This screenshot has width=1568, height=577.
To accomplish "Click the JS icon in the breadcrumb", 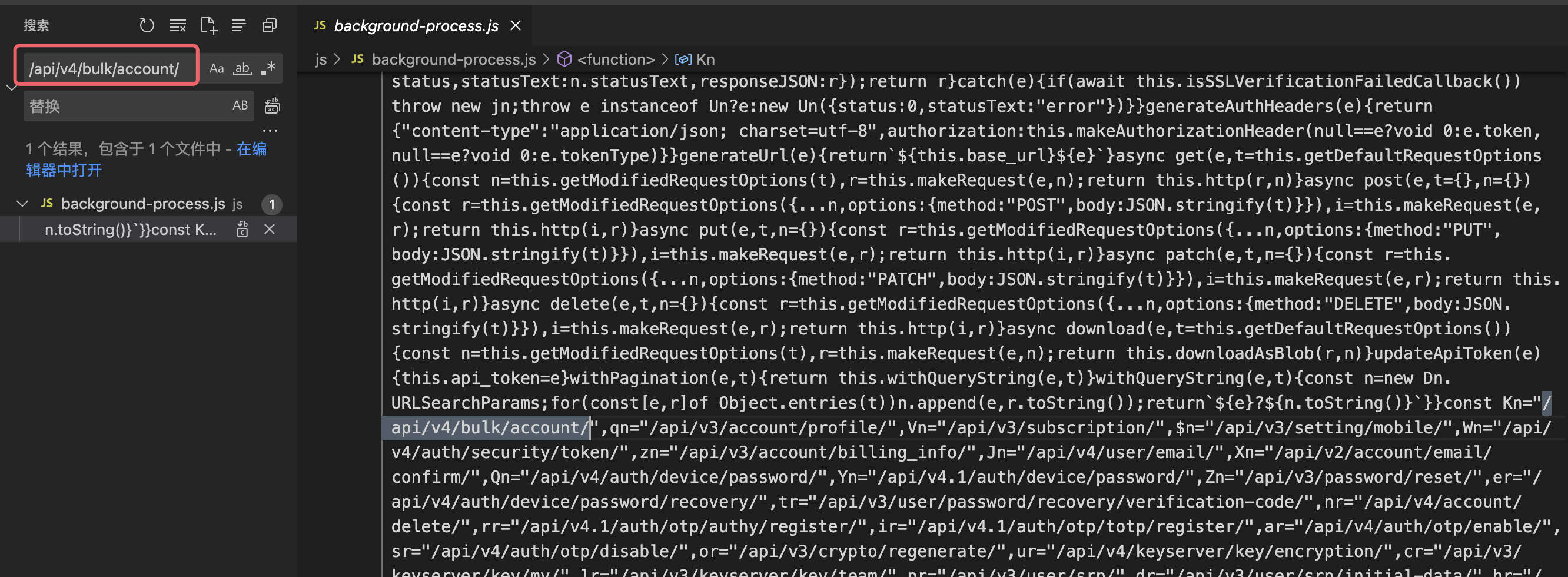I will point(357,59).
